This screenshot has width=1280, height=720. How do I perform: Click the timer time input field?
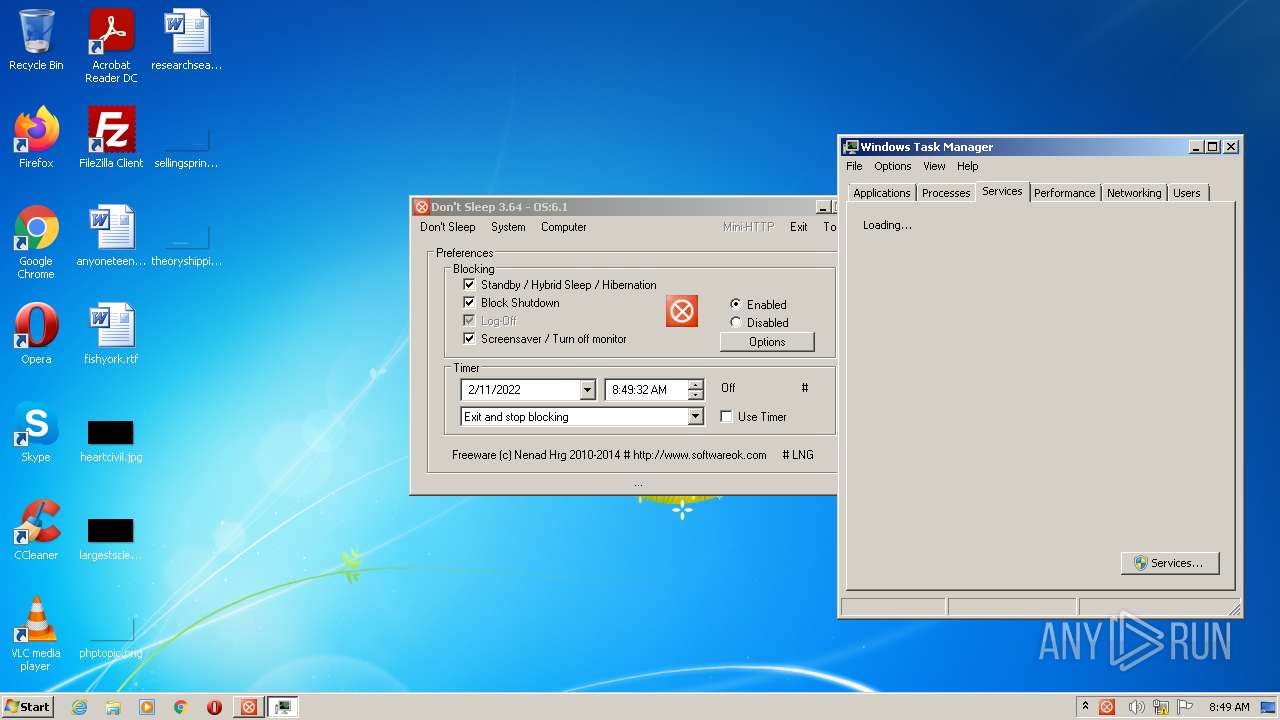(x=646, y=390)
